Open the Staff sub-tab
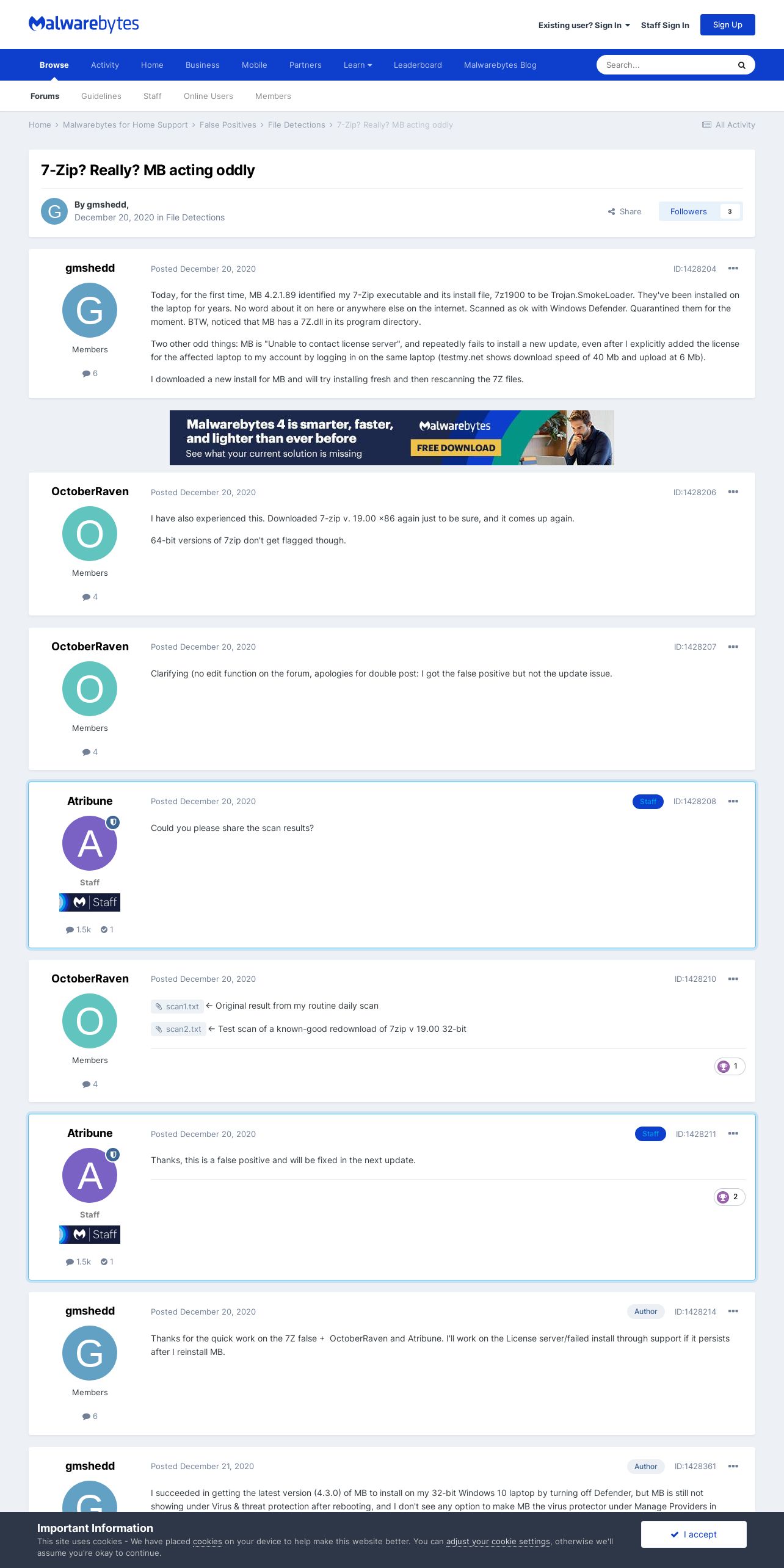 [x=153, y=96]
